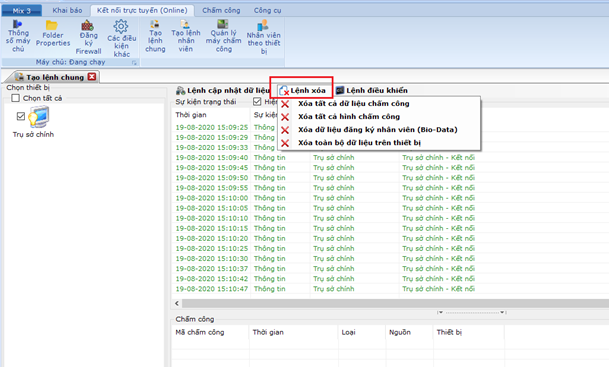Close the Tạo lệnh chung tab
Image resolution: width=609 pixels, height=367 pixels.
coord(92,77)
